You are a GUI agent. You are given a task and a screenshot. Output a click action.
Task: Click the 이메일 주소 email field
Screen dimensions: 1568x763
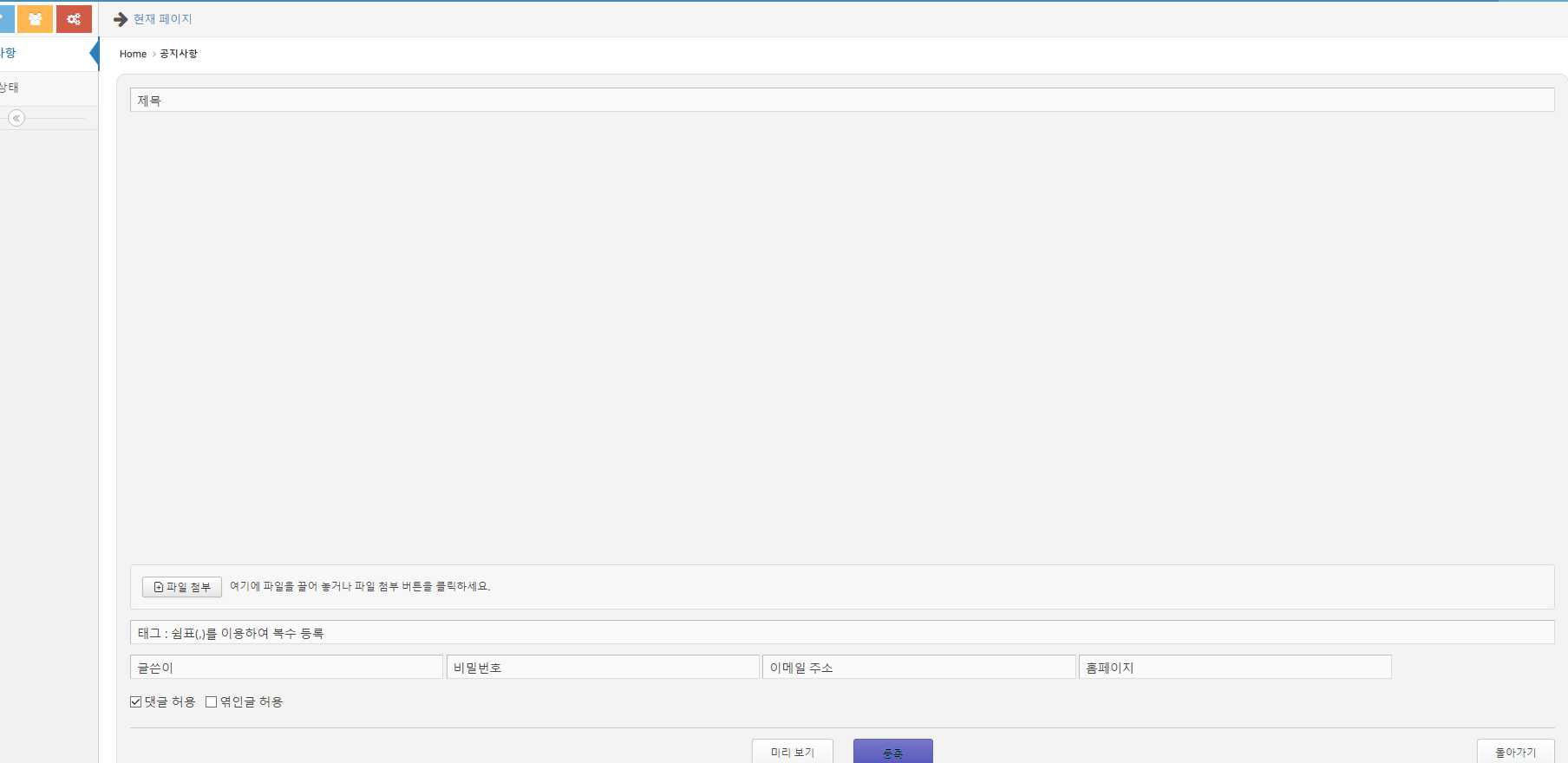pyautogui.click(x=918, y=668)
